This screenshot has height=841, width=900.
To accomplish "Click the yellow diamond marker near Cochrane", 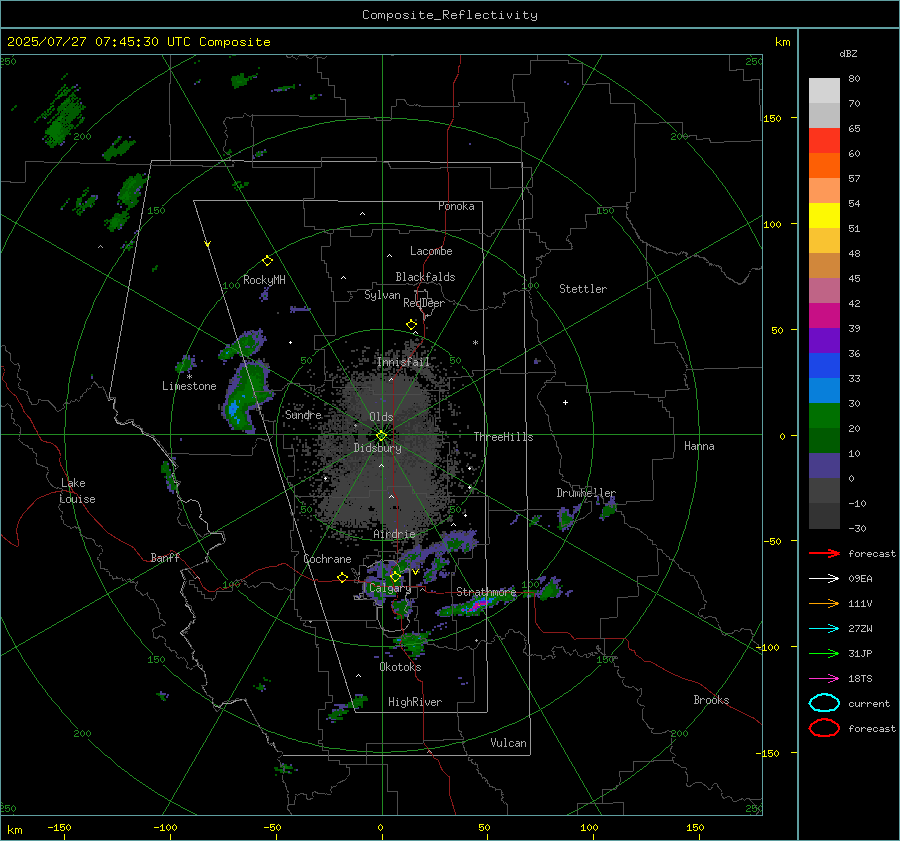I will point(342,578).
